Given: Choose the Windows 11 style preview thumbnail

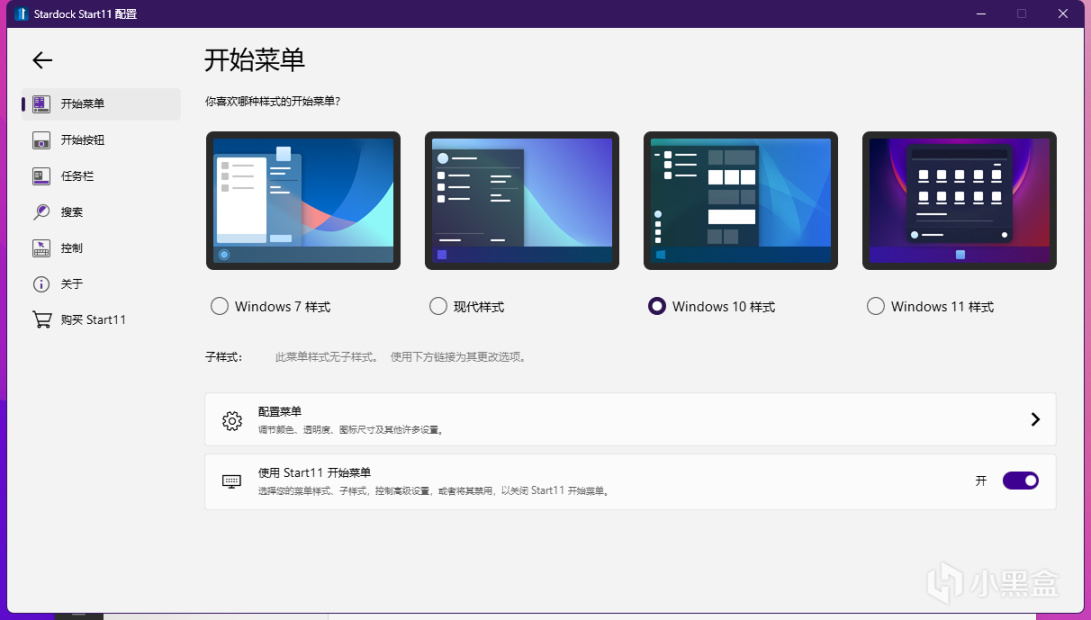Looking at the screenshot, I should [x=959, y=200].
